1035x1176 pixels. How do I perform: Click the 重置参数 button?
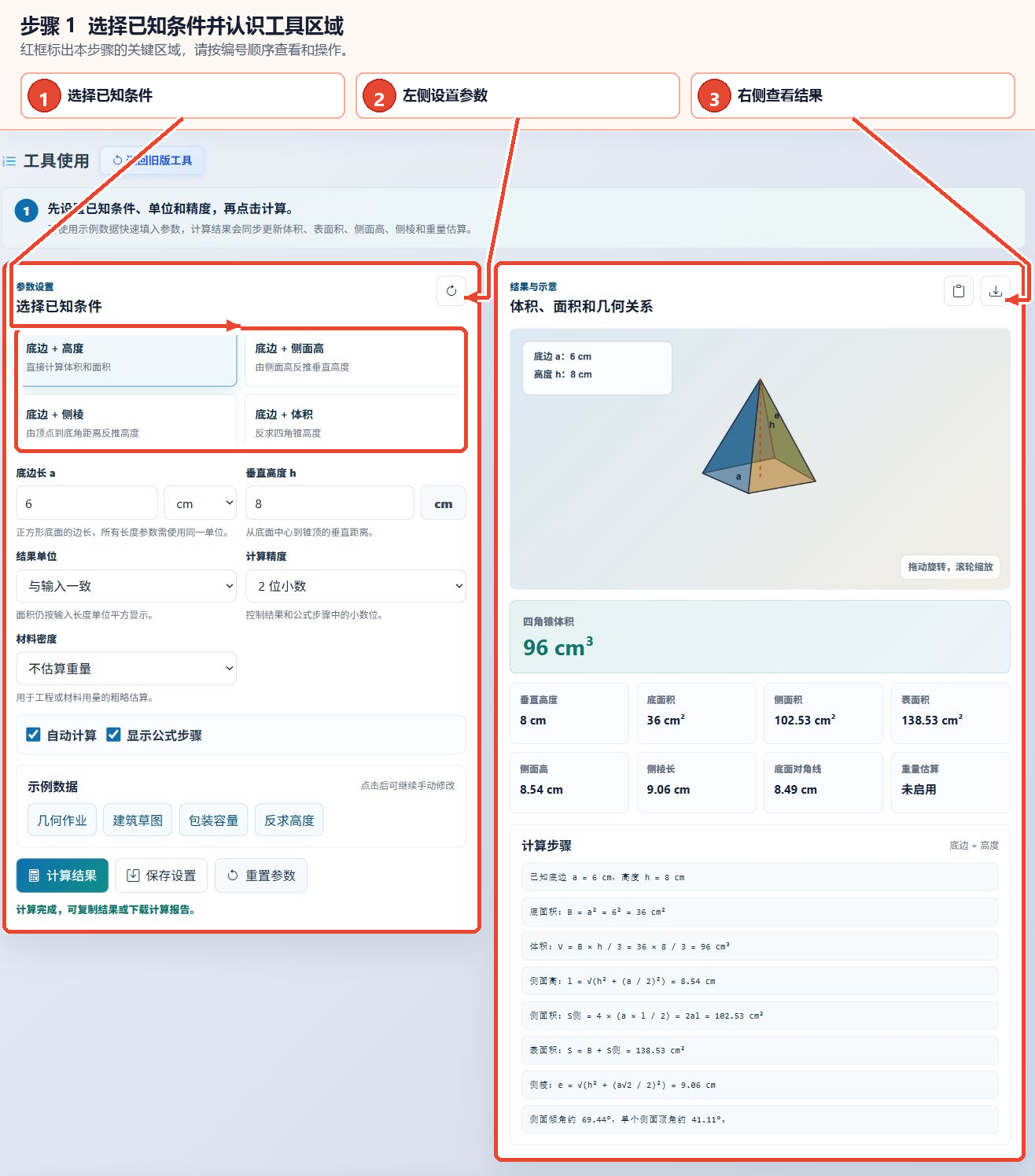tap(261, 876)
